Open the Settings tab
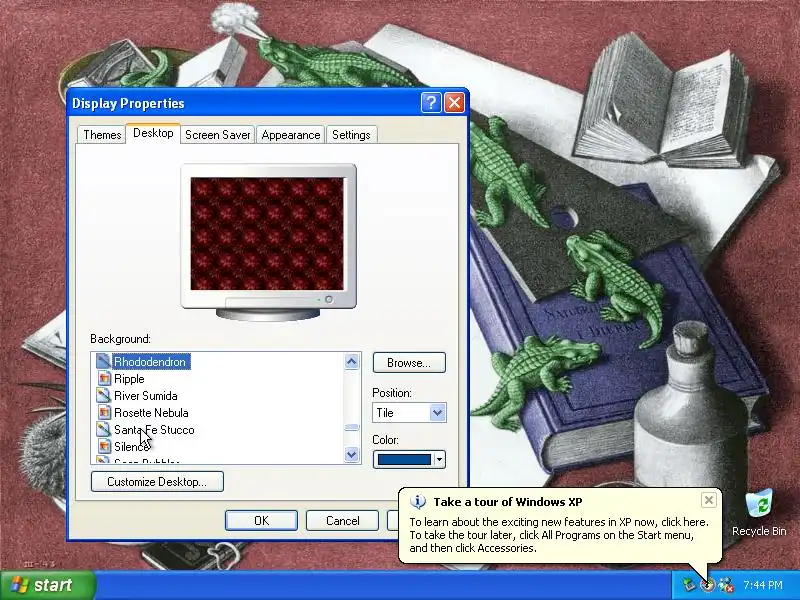800x600 pixels. click(x=351, y=135)
